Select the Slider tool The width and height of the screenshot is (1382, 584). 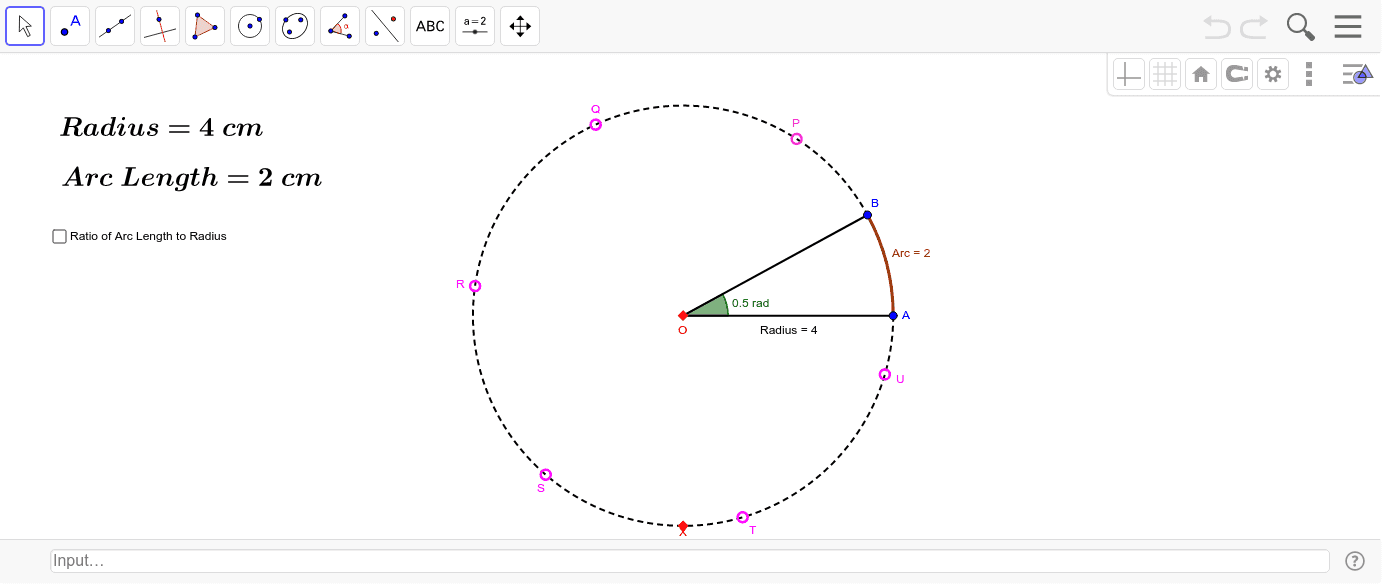475,26
